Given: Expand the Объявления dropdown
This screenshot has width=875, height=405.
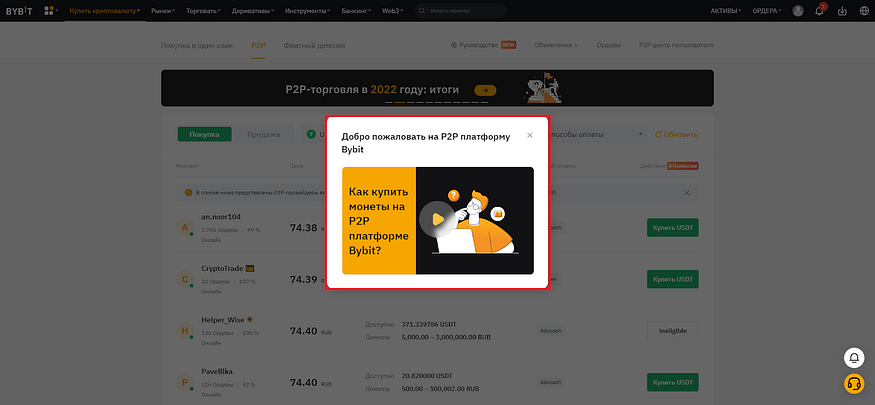Looking at the screenshot, I should coord(555,45).
